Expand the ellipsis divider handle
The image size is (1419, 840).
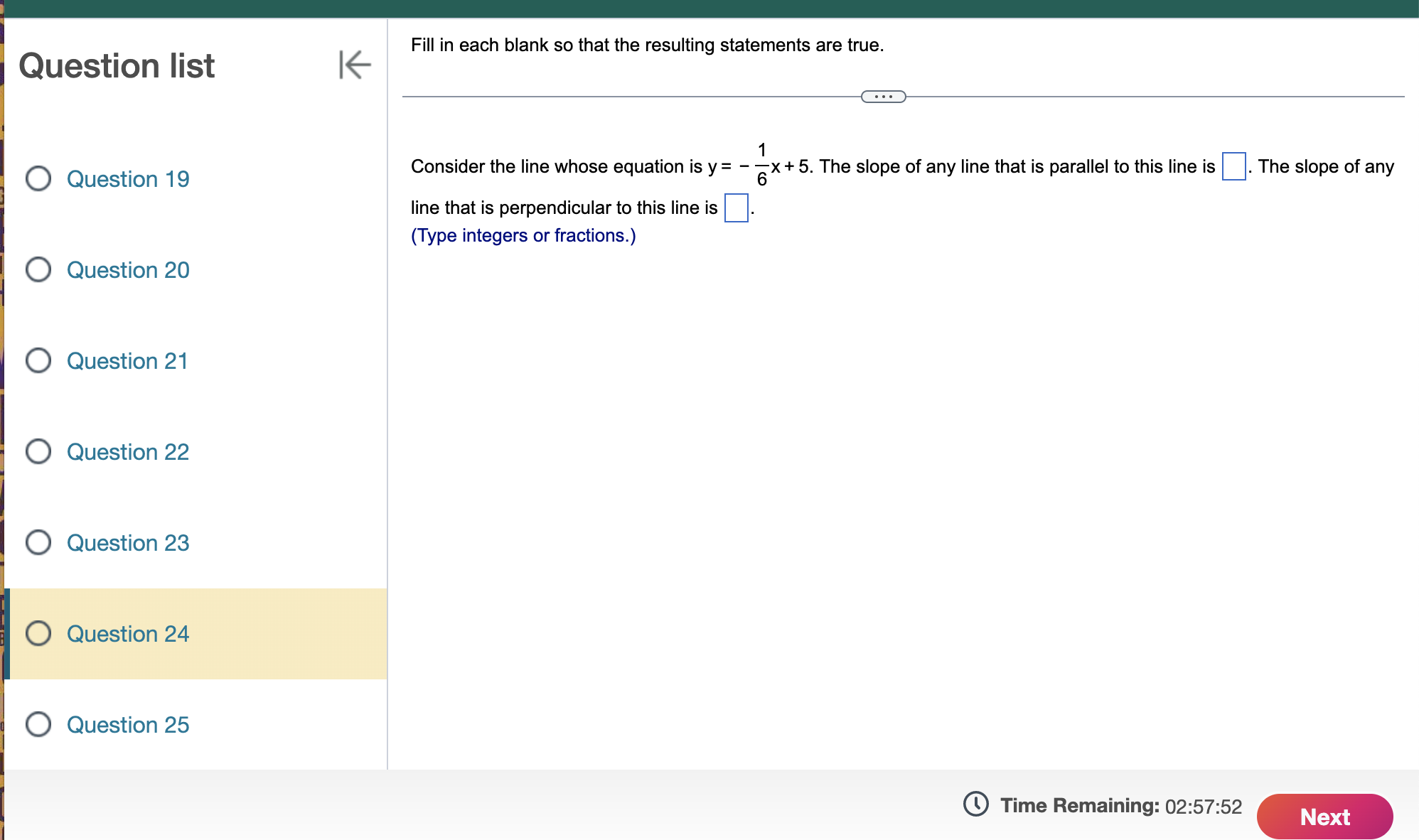(x=883, y=97)
